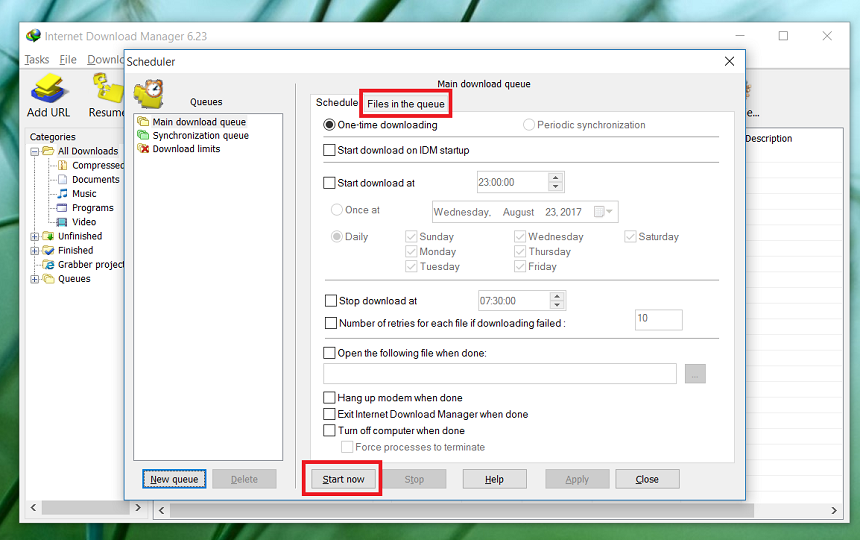Click the Delete queue button
The height and width of the screenshot is (540, 860).
click(244, 479)
